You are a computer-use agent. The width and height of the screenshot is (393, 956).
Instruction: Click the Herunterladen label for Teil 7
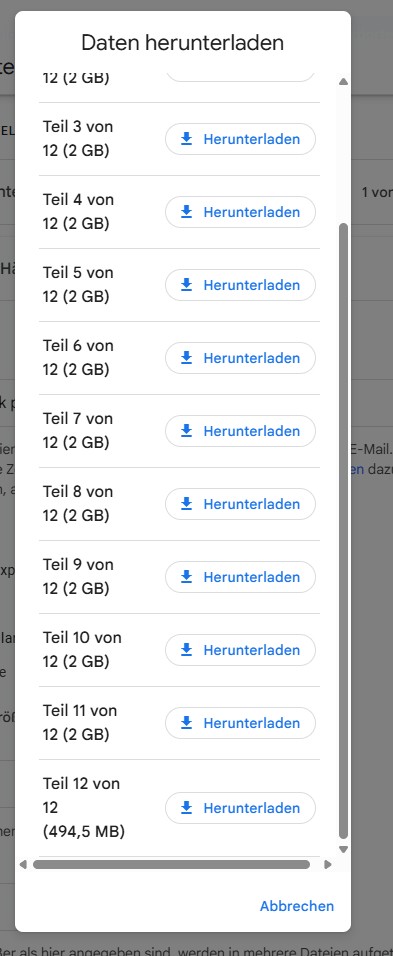pyautogui.click(x=252, y=431)
